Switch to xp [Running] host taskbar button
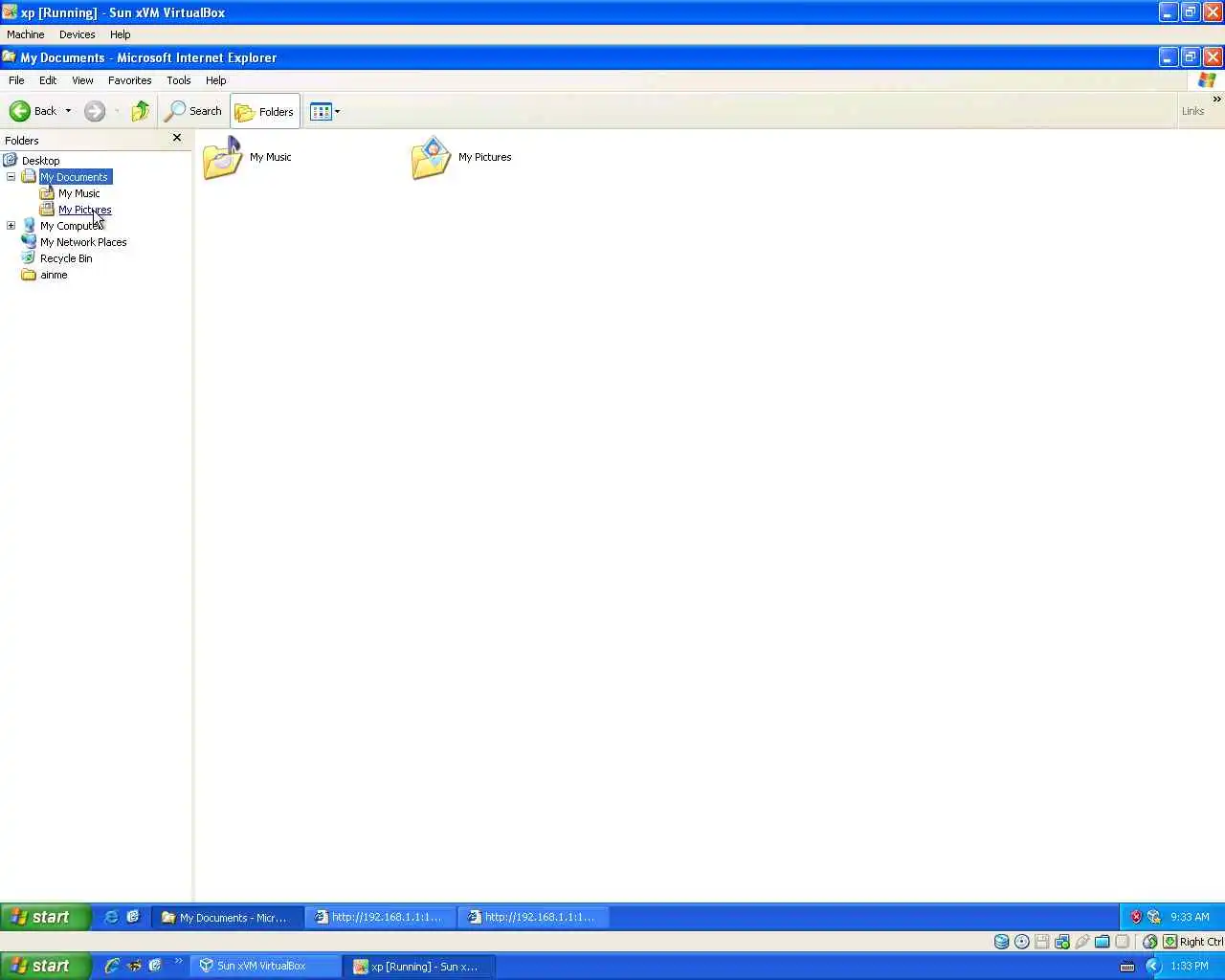 tap(420, 966)
